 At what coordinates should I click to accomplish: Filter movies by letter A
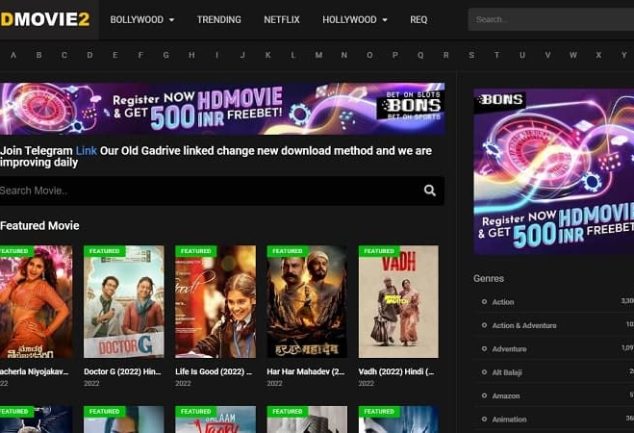click(13, 55)
